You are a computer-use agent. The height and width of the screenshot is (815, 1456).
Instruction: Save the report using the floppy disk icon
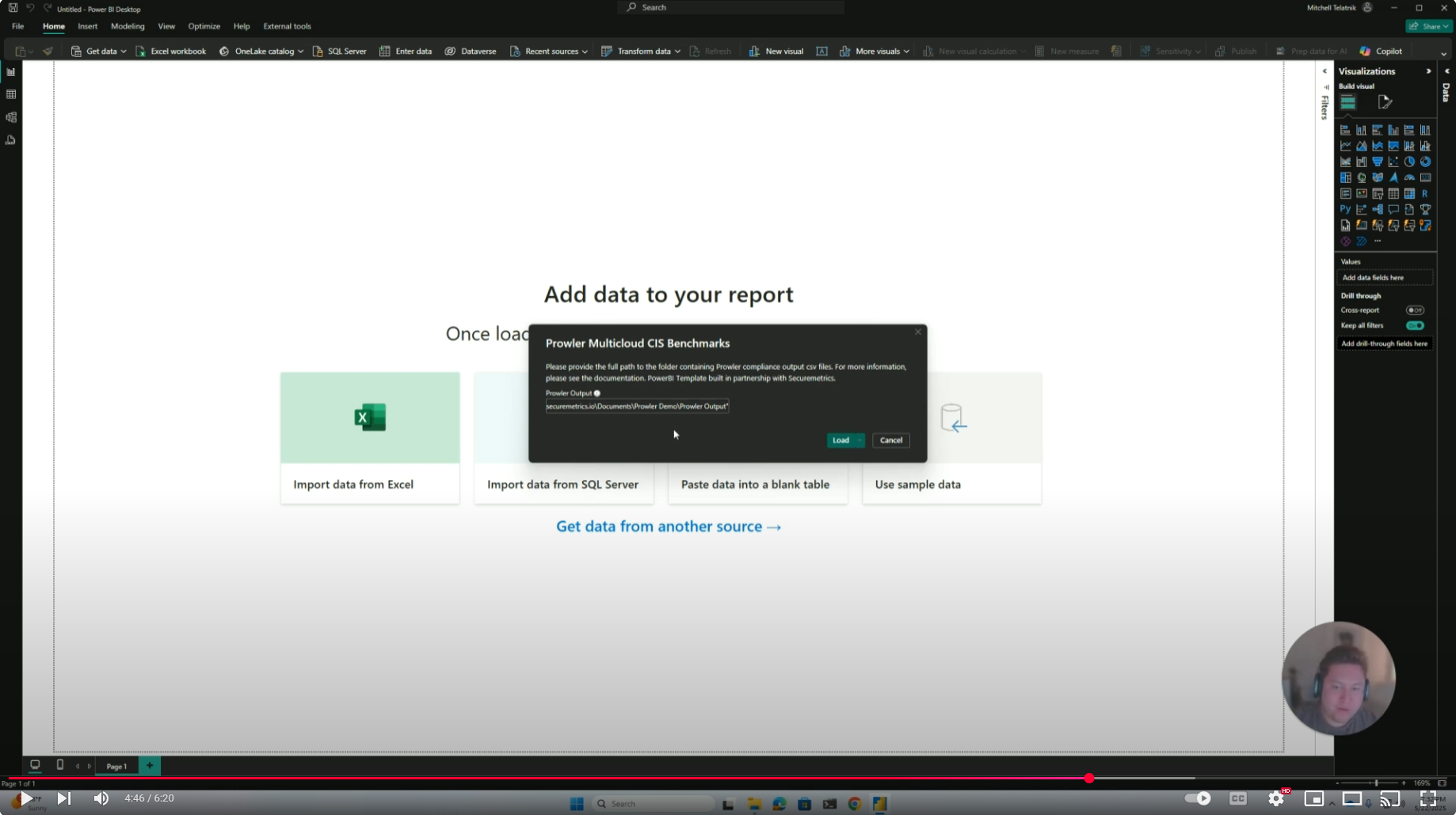click(13, 8)
